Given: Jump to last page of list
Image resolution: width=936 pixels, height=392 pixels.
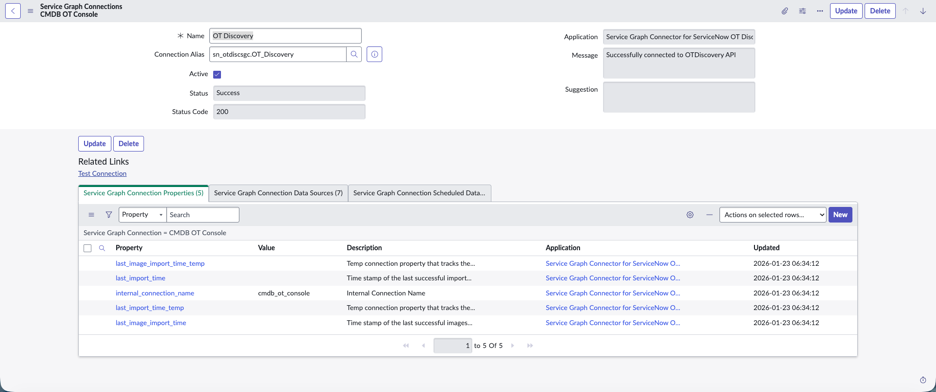Looking at the screenshot, I should tap(529, 345).
